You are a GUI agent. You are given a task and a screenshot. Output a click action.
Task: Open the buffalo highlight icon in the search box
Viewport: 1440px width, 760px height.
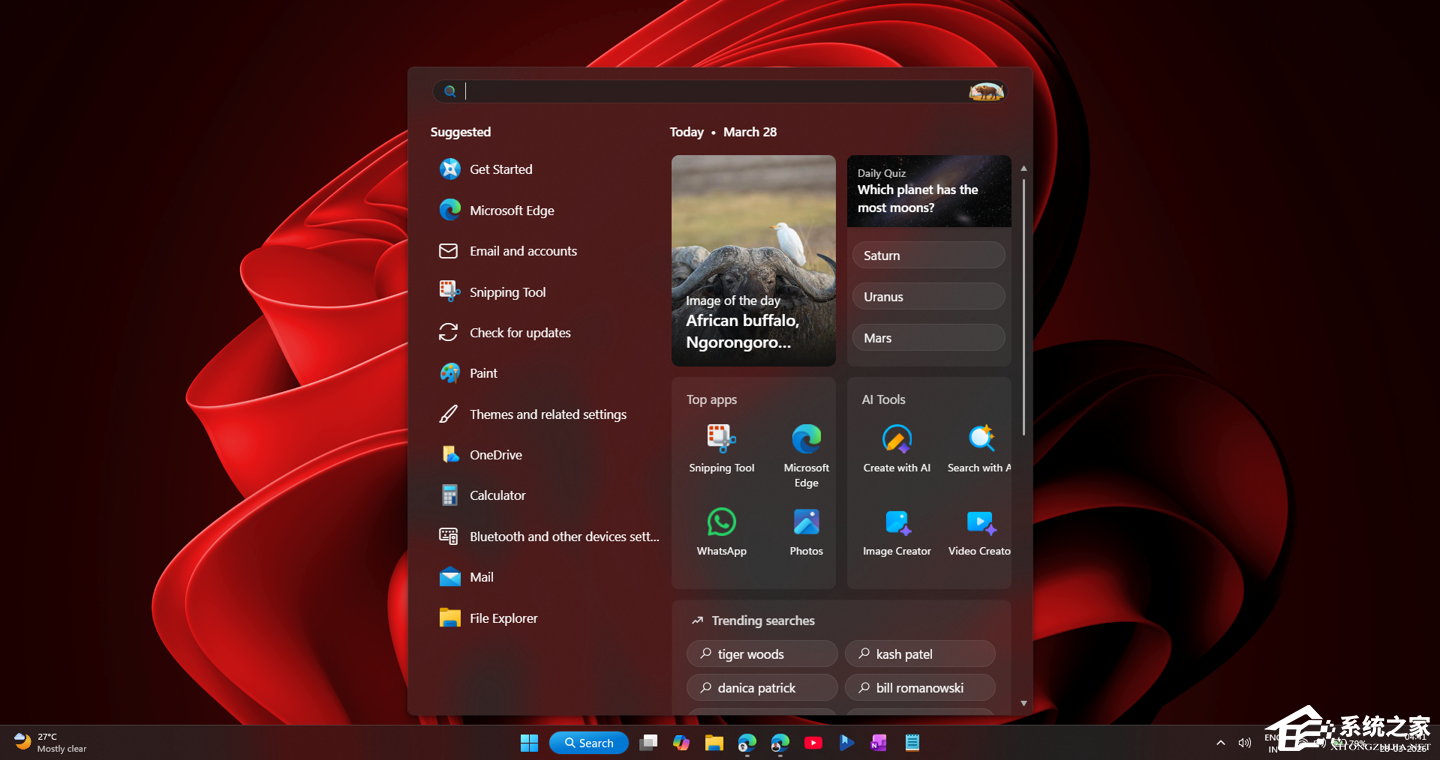[x=986, y=92]
